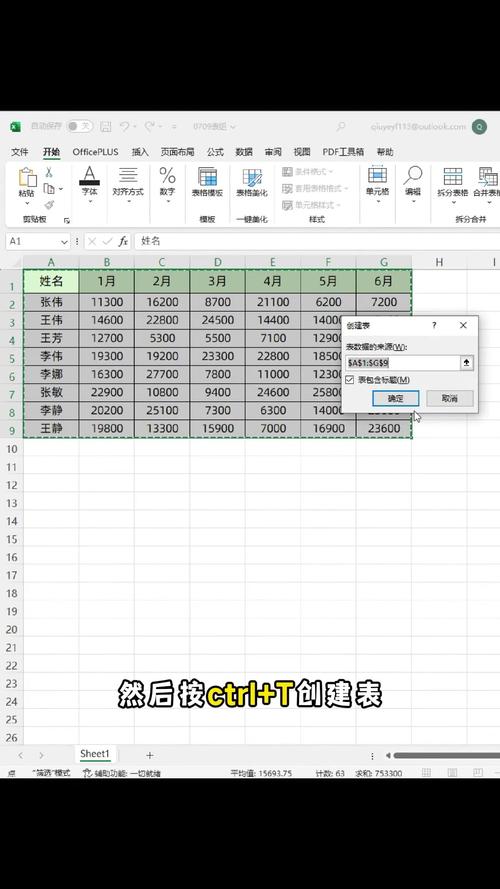Click the Cut scissors icon
Image resolution: width=500 pixels, height=889 pixels.
tap(49, 172)
